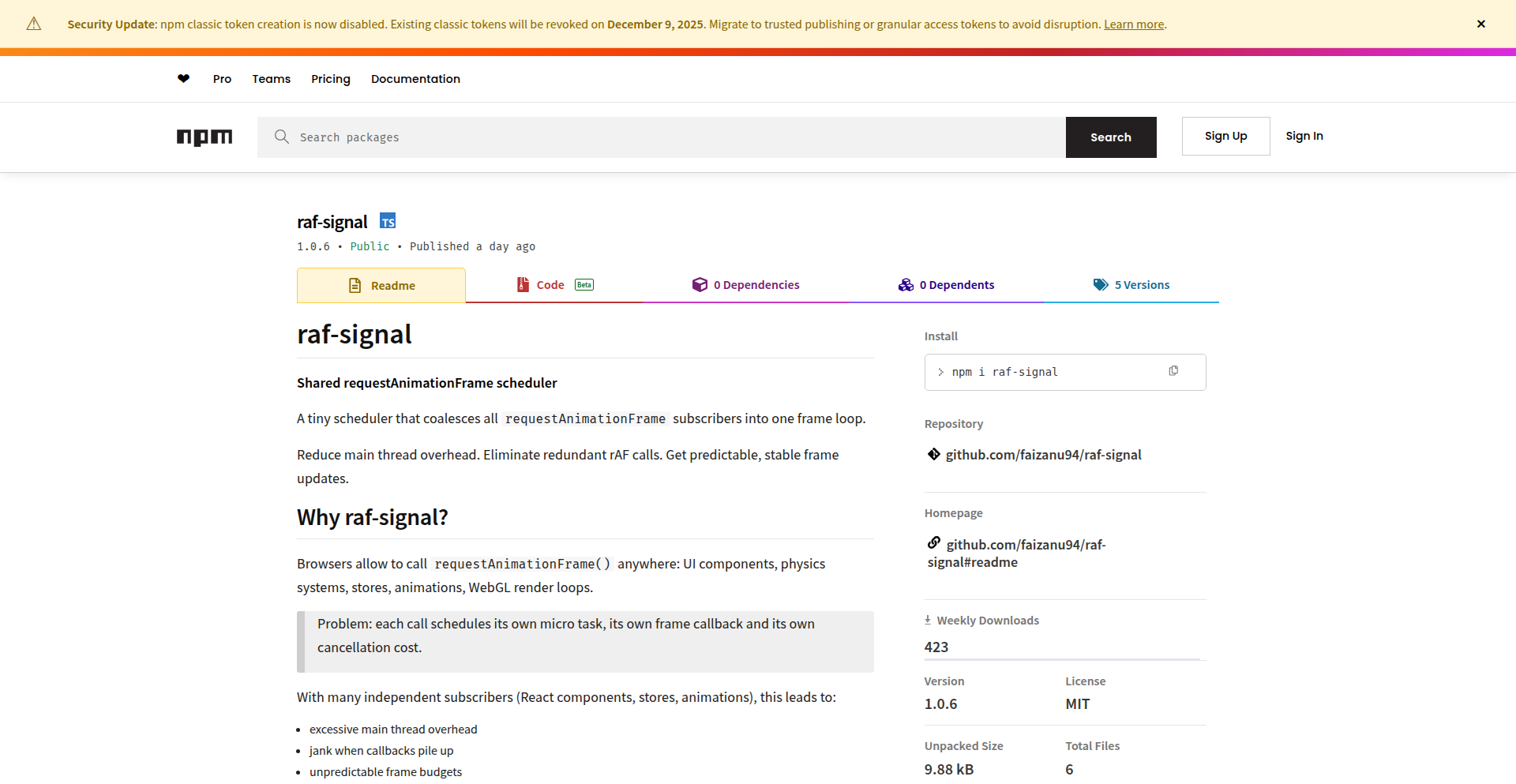Viewport: 1516px width, 784px height.
Task: Click the Beta badge on the Code tab
Action: coord(584,285)
